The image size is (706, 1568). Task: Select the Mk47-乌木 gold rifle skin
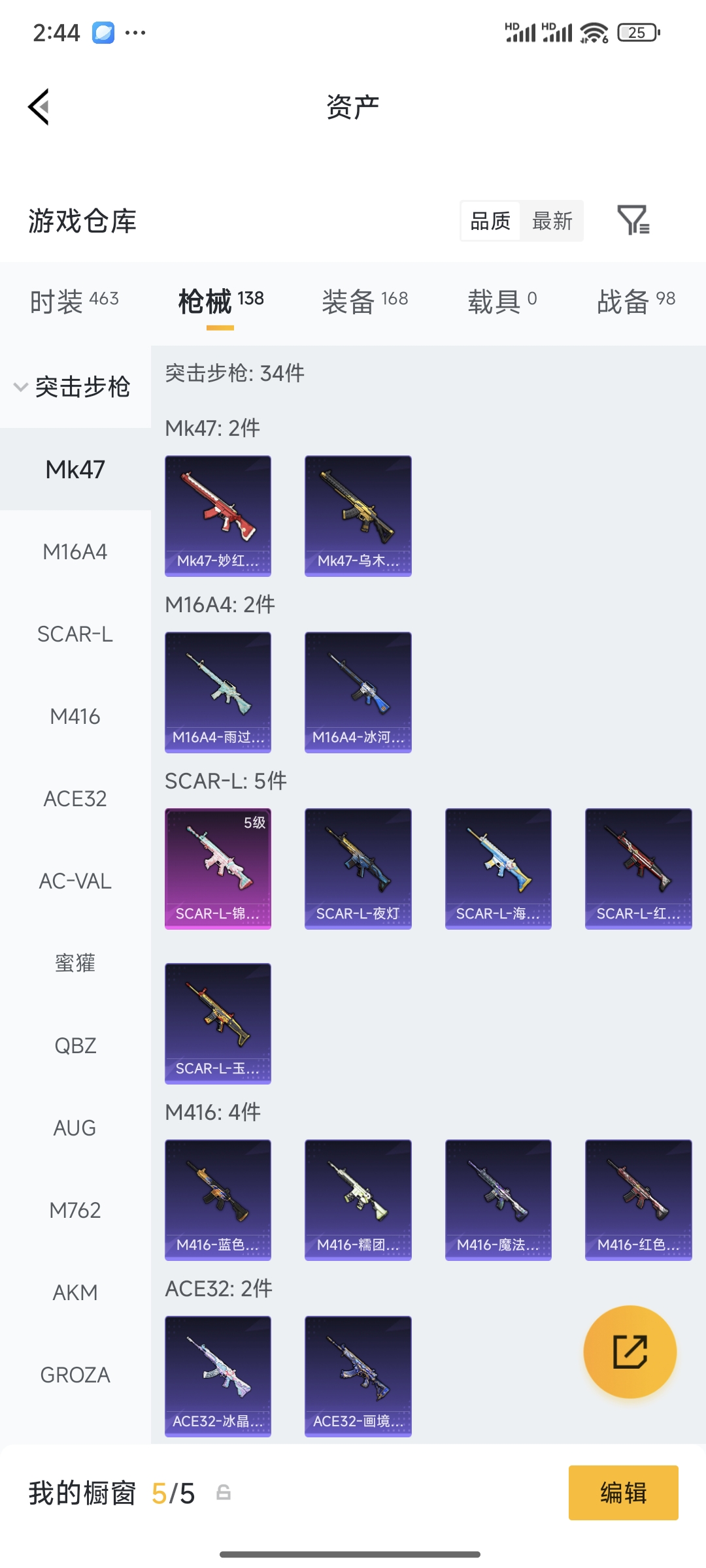[x=358, y=516]
